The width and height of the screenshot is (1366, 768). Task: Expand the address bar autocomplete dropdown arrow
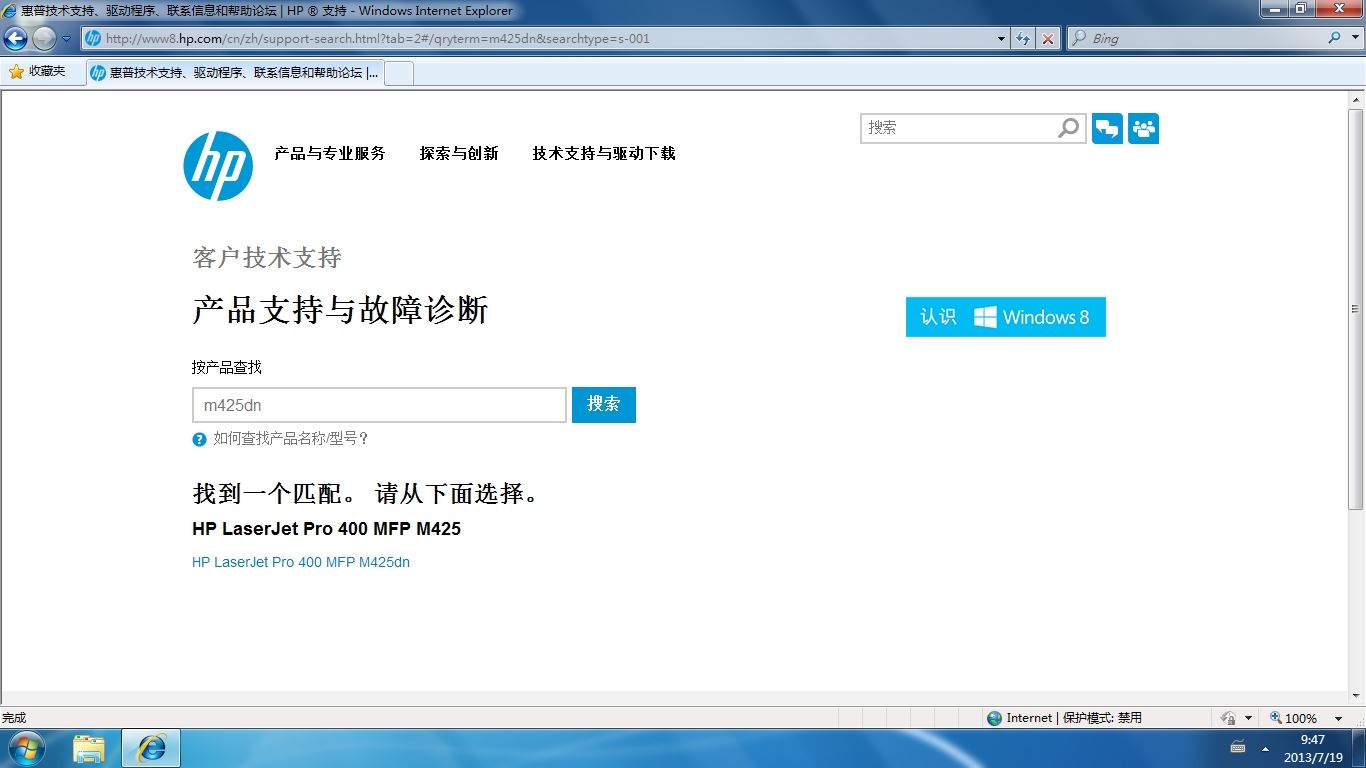pyautogui.click(x=1002, y=39)
